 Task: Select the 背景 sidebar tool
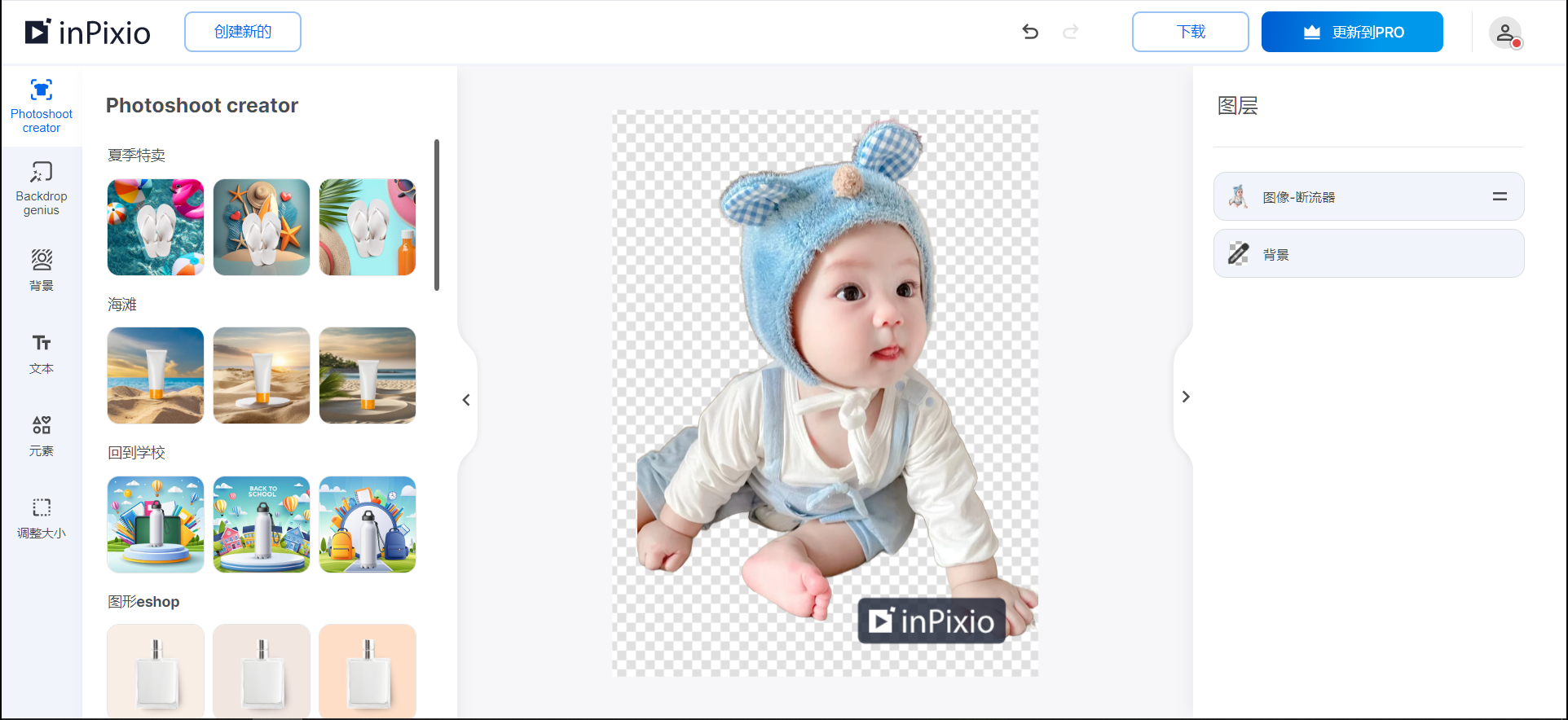point(42,270)
